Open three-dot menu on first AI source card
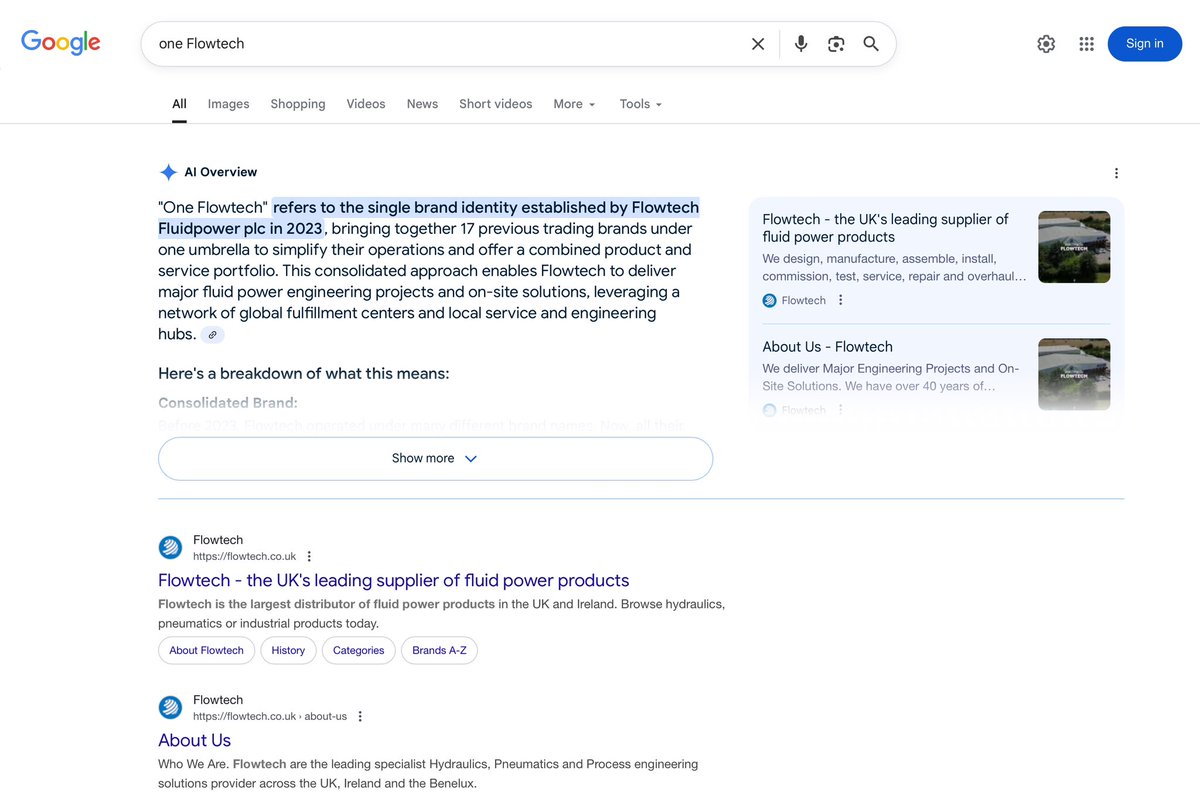The image size is (1200, 802). [840, 300]
